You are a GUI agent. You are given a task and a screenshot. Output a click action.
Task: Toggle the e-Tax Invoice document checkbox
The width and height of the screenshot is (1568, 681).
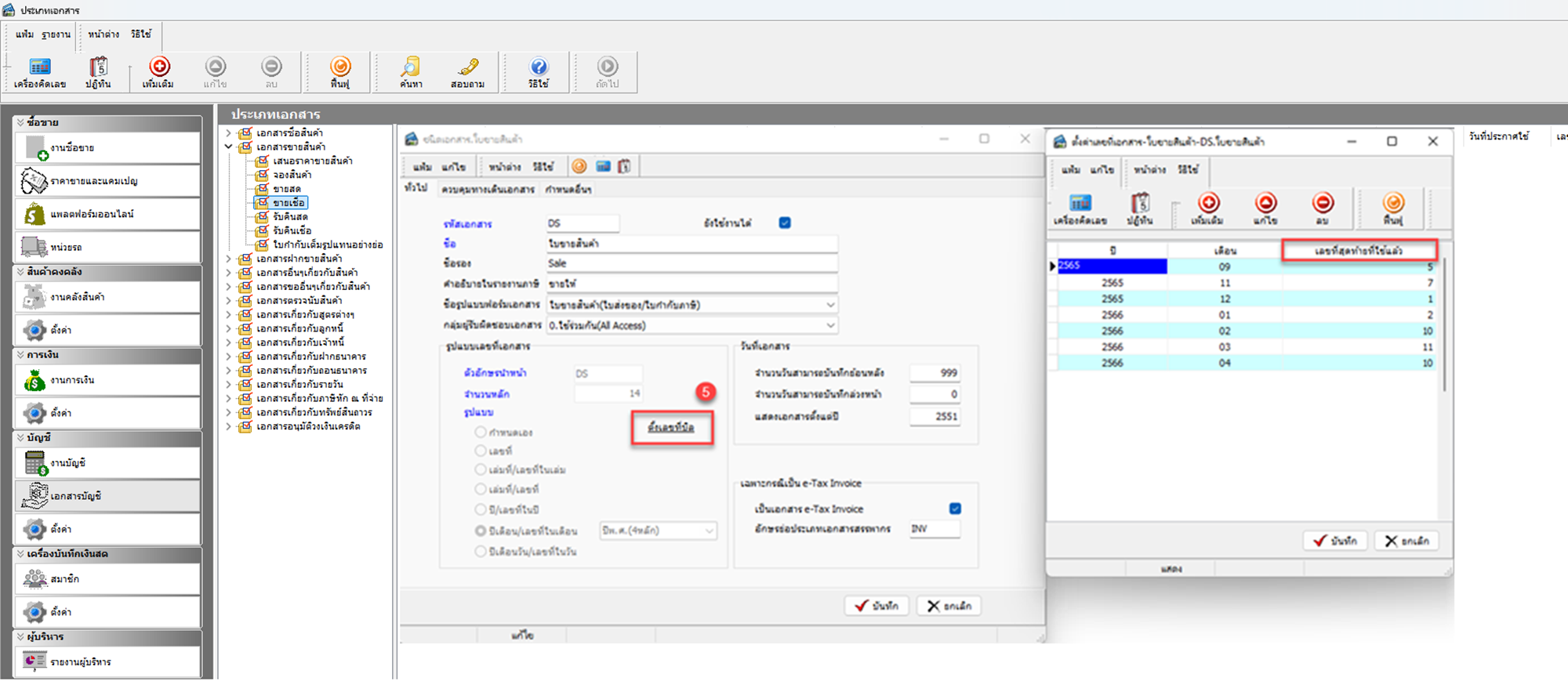(955, 509)
